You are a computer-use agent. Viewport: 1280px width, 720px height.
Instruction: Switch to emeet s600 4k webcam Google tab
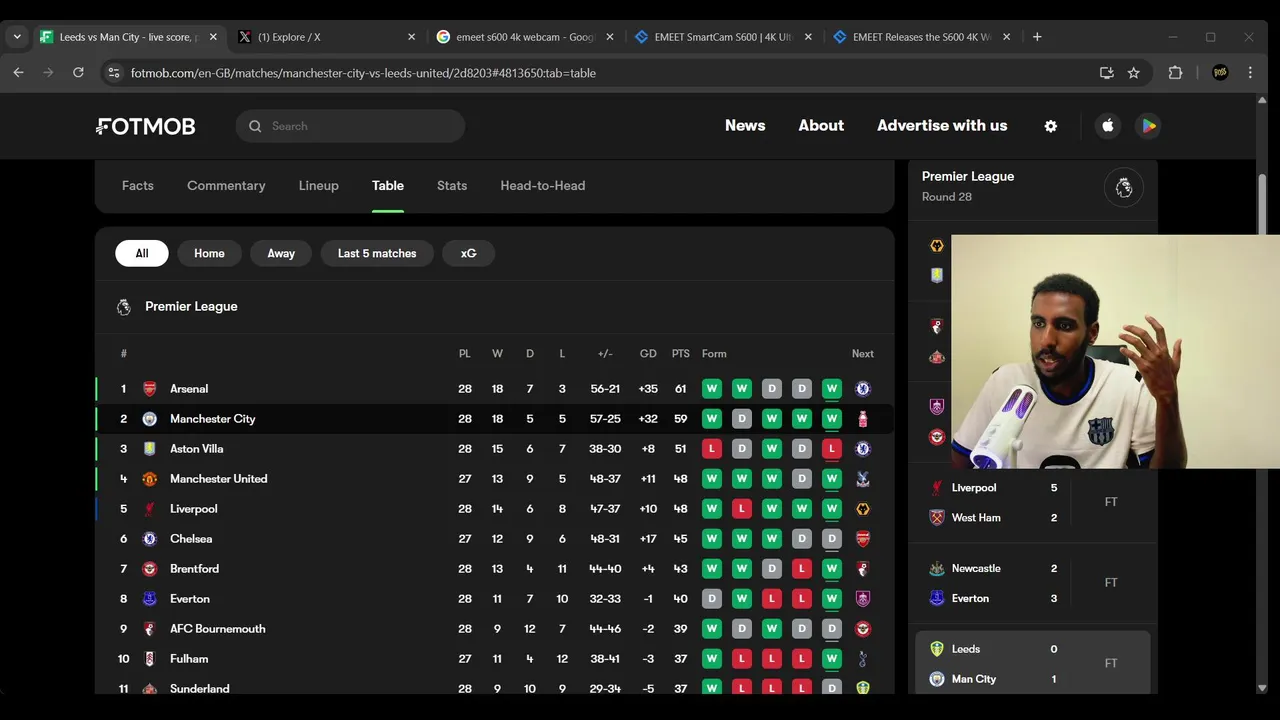click(525, 37)
